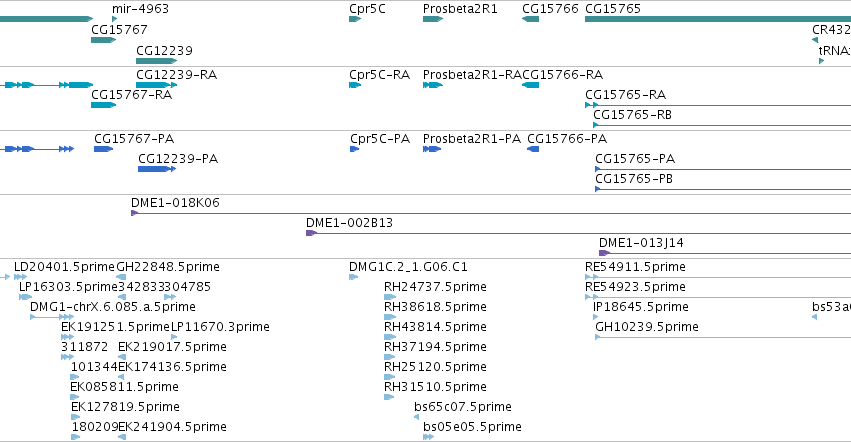Click the GH10239.5prime EST feature
851x442 pixels.
pyautogui.click(x=723, y=337)
